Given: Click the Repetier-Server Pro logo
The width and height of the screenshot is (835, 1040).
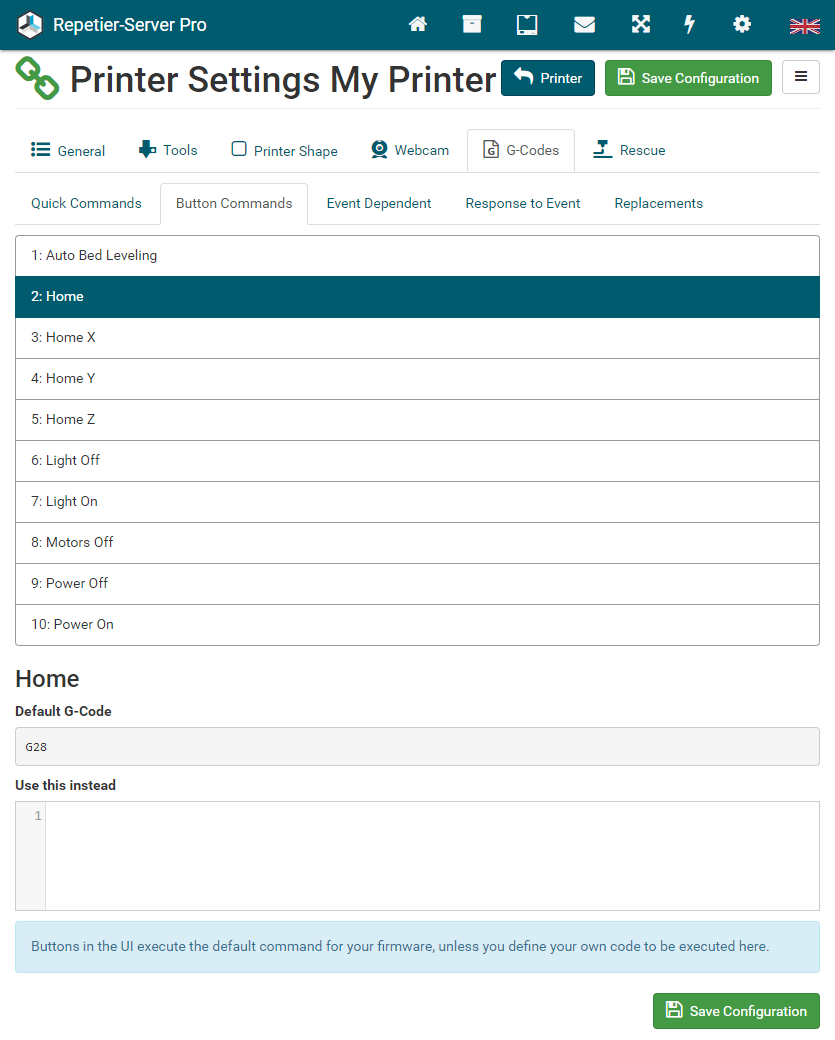Looking at the screenshot, I should [112, 25].
